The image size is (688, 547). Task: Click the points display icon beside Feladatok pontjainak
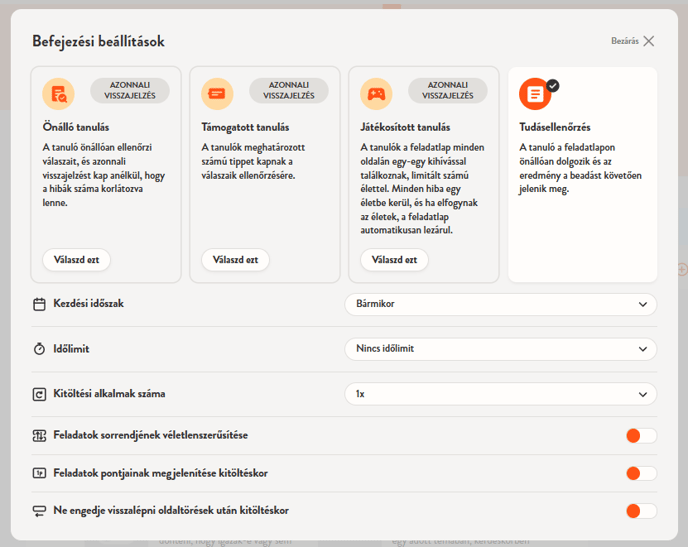[x=40, y=473]
